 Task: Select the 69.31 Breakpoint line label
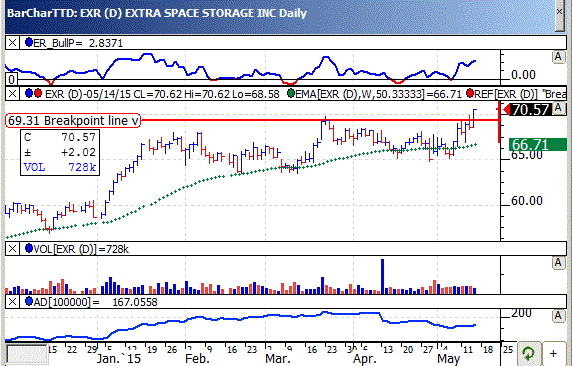(x=73, y=120)
